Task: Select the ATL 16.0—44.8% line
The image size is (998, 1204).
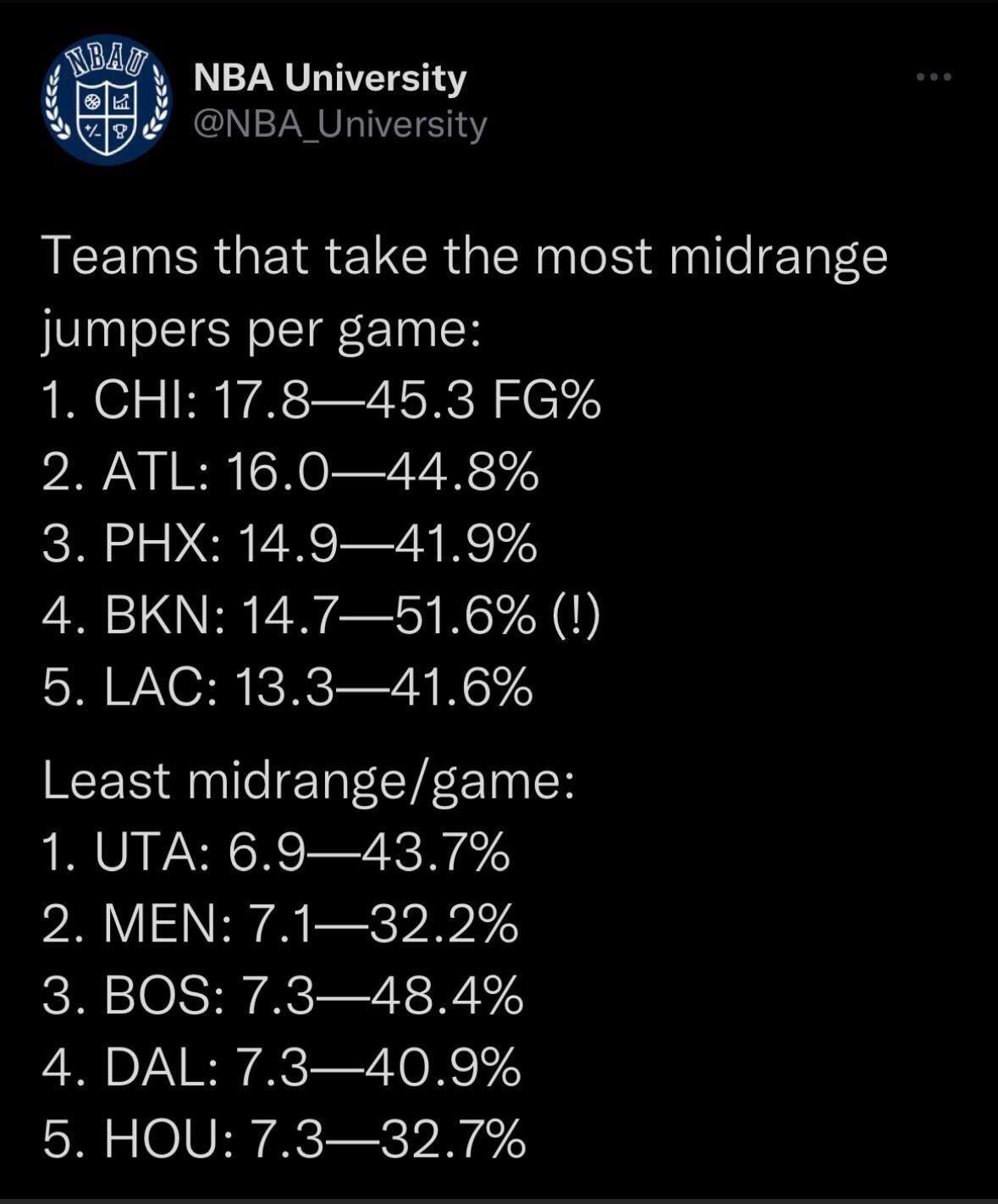Action: 289,472
